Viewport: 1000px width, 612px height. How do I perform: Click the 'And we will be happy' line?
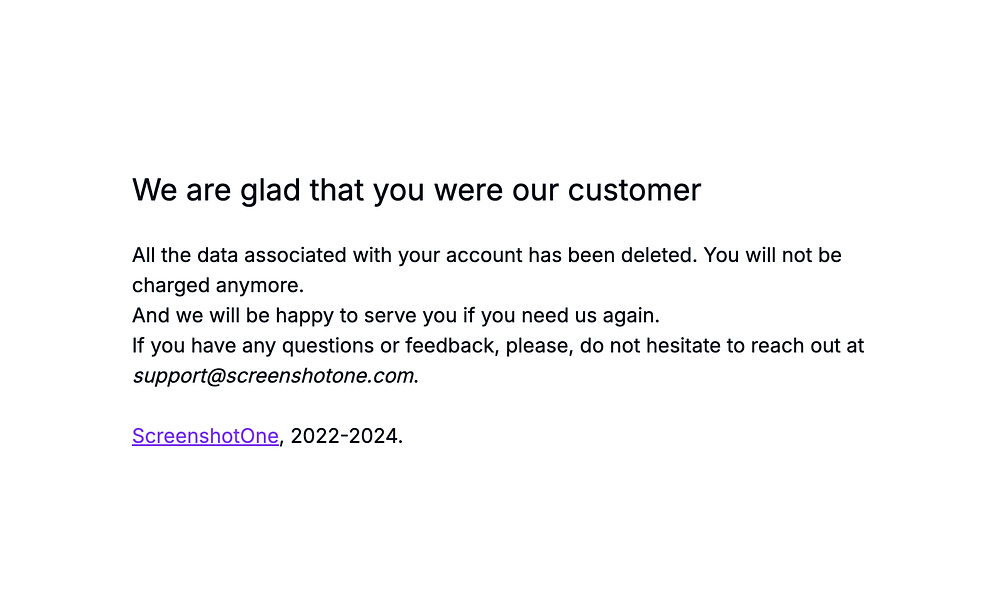pos(395,315)
